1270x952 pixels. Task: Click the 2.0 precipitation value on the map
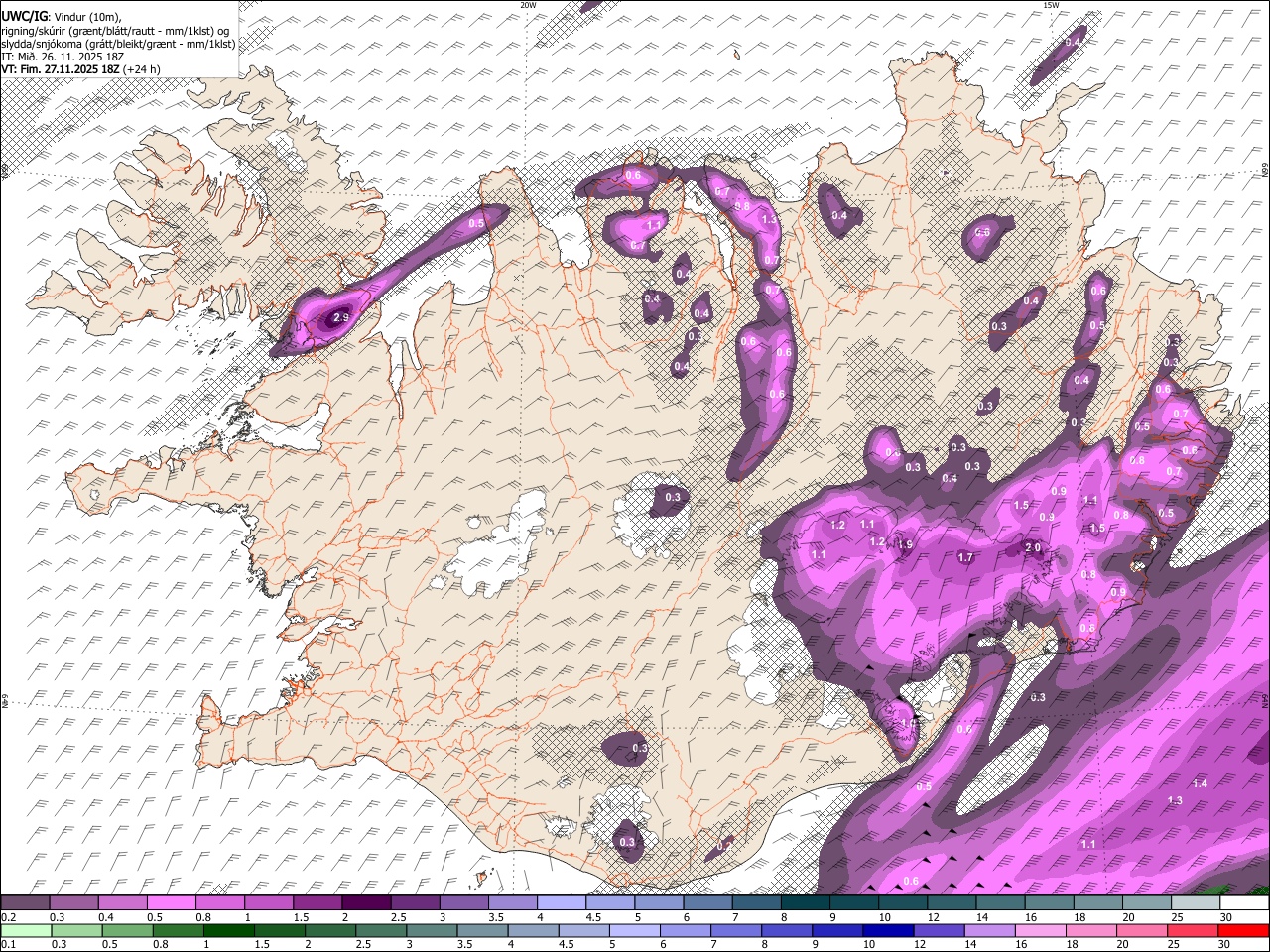[x=1032, y=547]
